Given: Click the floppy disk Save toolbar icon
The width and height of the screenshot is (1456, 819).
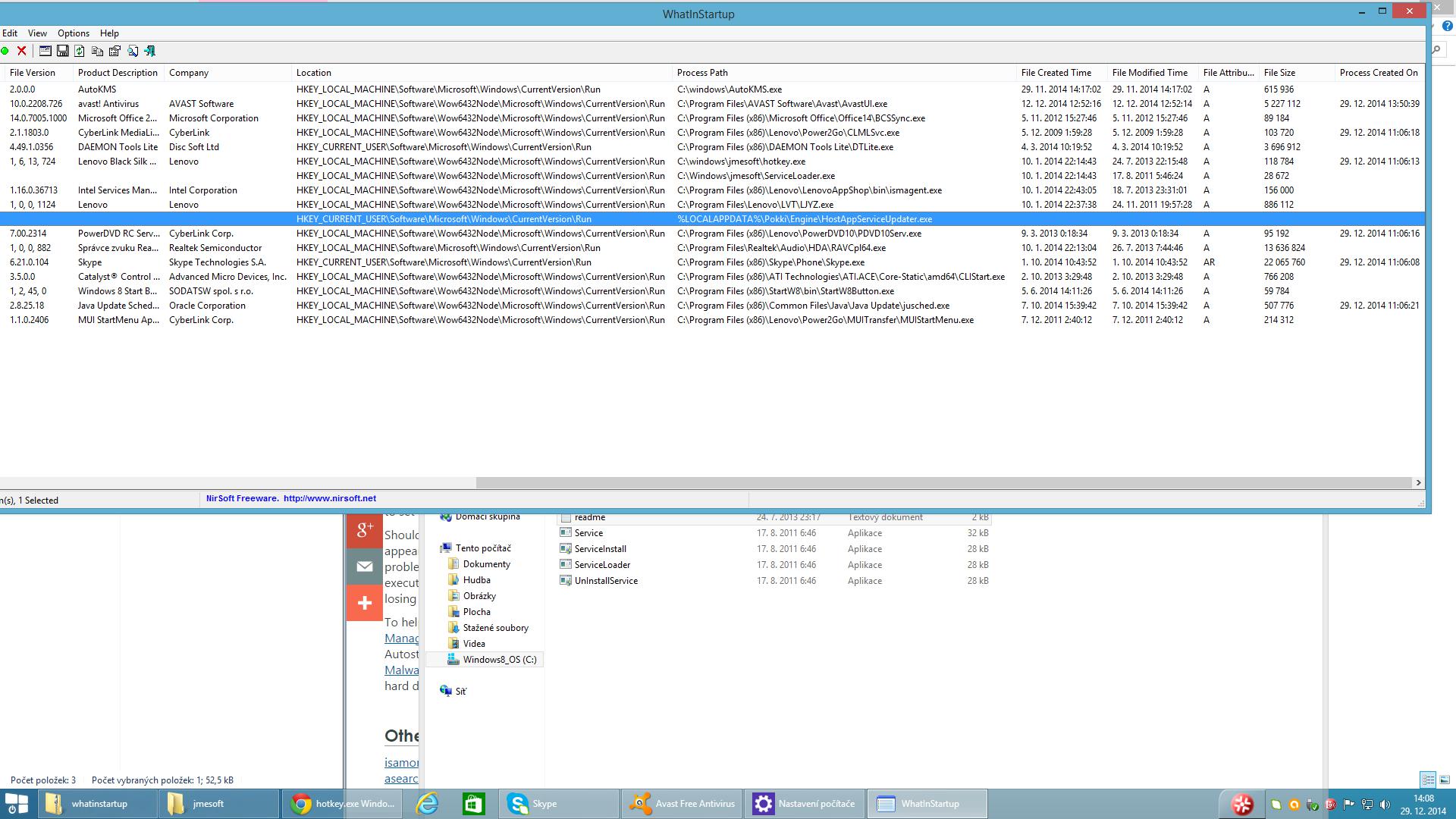Looking at the screenshot, I should tap(63, 51).
